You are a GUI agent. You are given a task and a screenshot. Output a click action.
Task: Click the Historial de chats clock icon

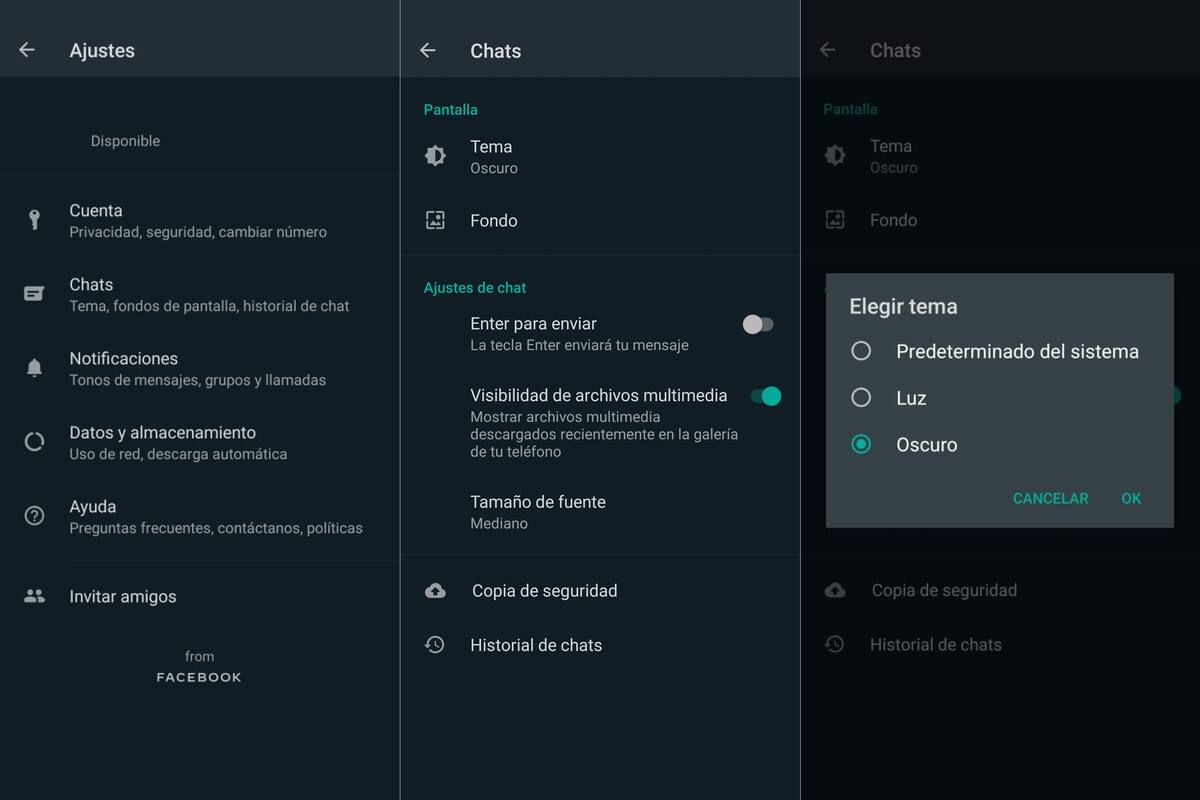point(435,645)
